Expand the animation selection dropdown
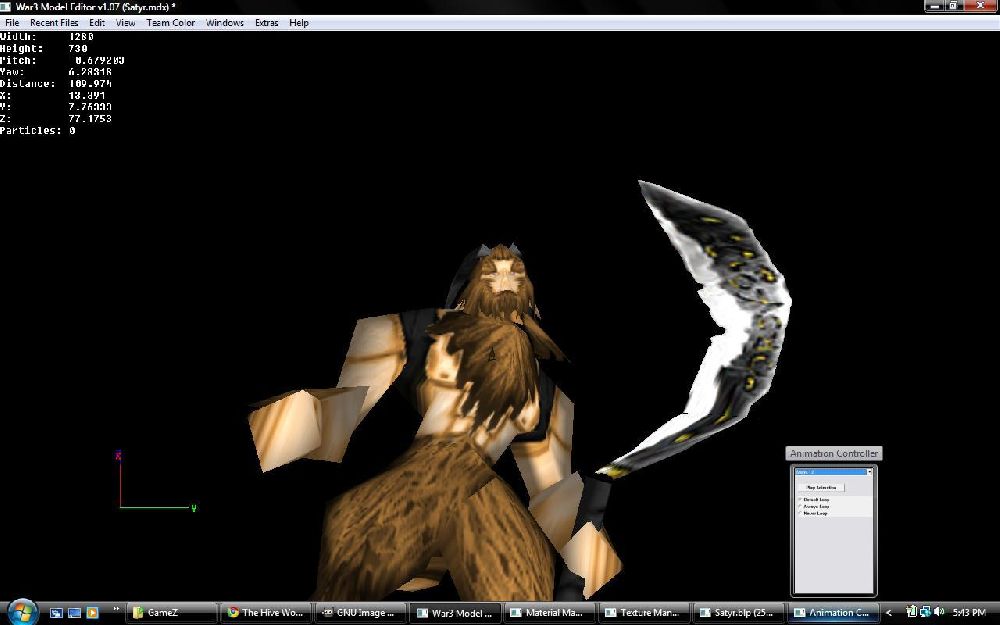 (x=869, y=472)
